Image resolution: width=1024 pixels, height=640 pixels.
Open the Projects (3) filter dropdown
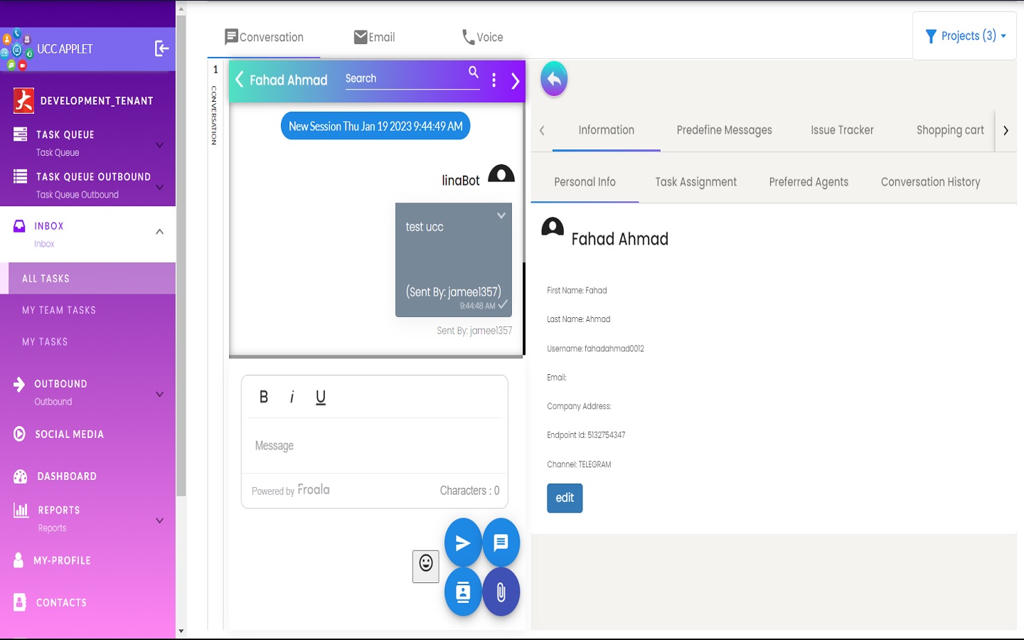(964, 36)
